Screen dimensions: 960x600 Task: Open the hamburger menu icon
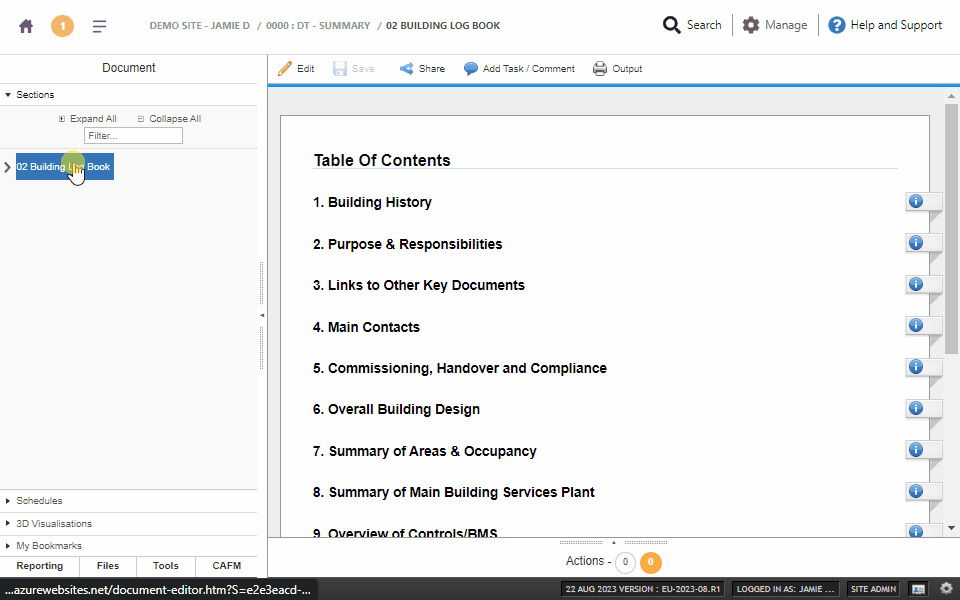(x=99, y=26)
